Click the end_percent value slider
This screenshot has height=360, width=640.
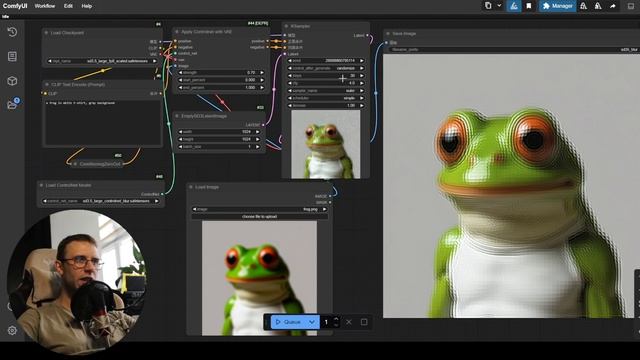click(221, 87)
